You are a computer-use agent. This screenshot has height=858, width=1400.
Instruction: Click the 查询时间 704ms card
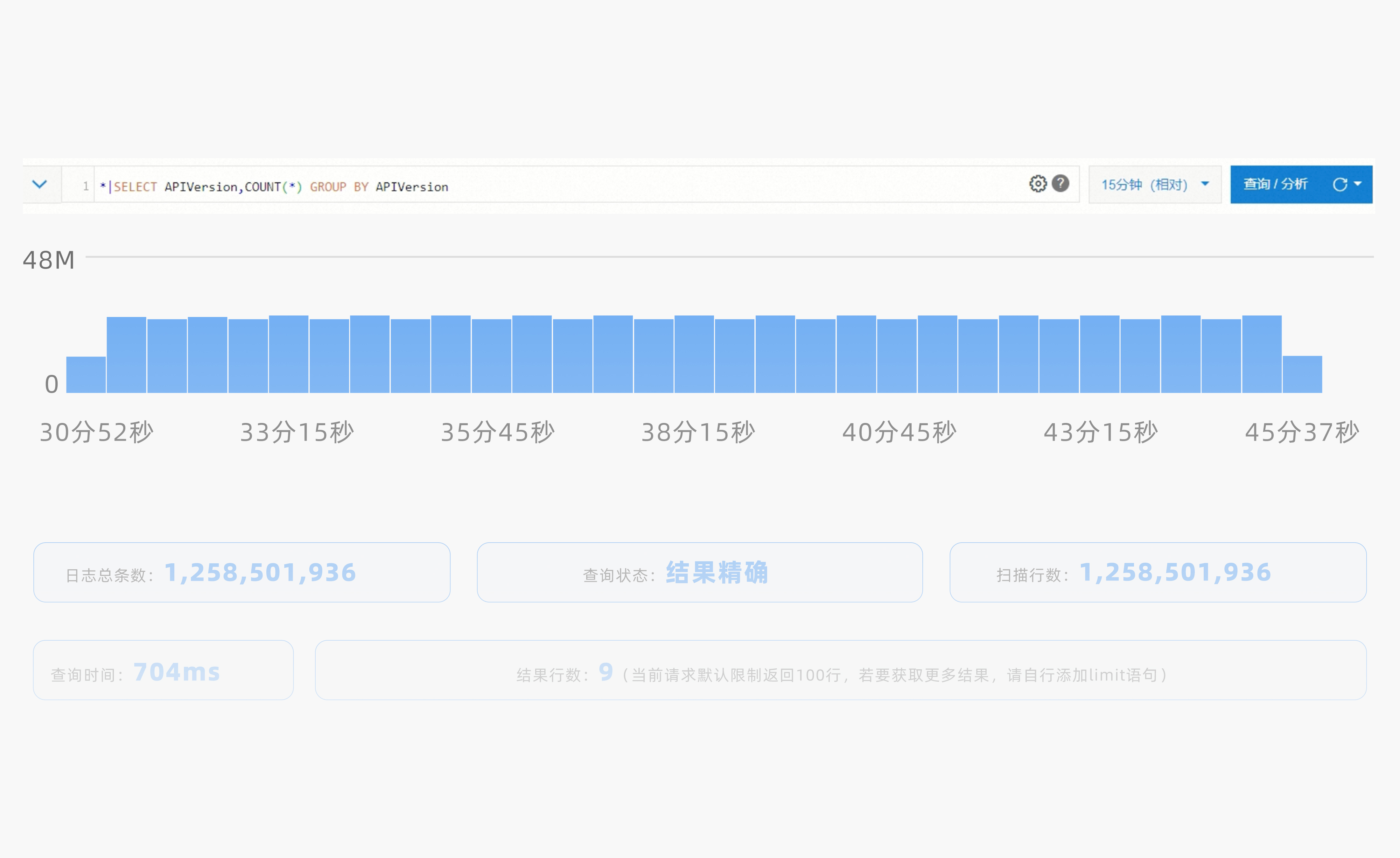tap(163, 670)
